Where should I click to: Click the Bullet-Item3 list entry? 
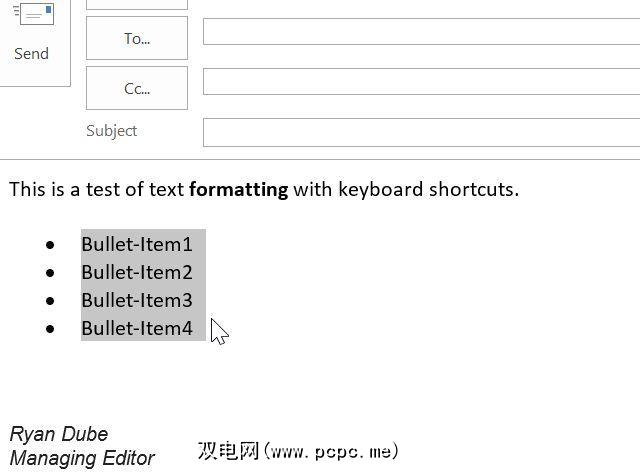136,300
